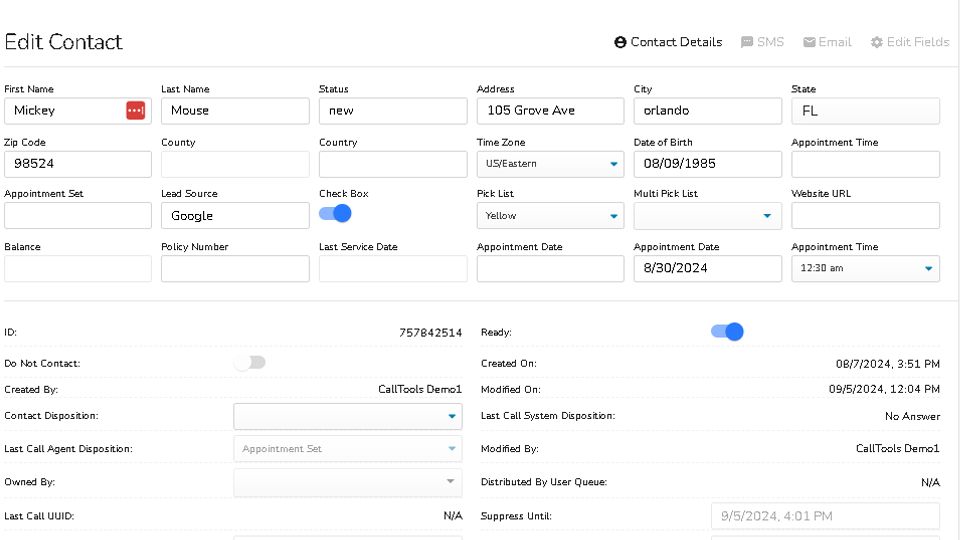Switch to the SMS tab
Viewport: 960px width, 540px height.
click(x=762, y=42)
